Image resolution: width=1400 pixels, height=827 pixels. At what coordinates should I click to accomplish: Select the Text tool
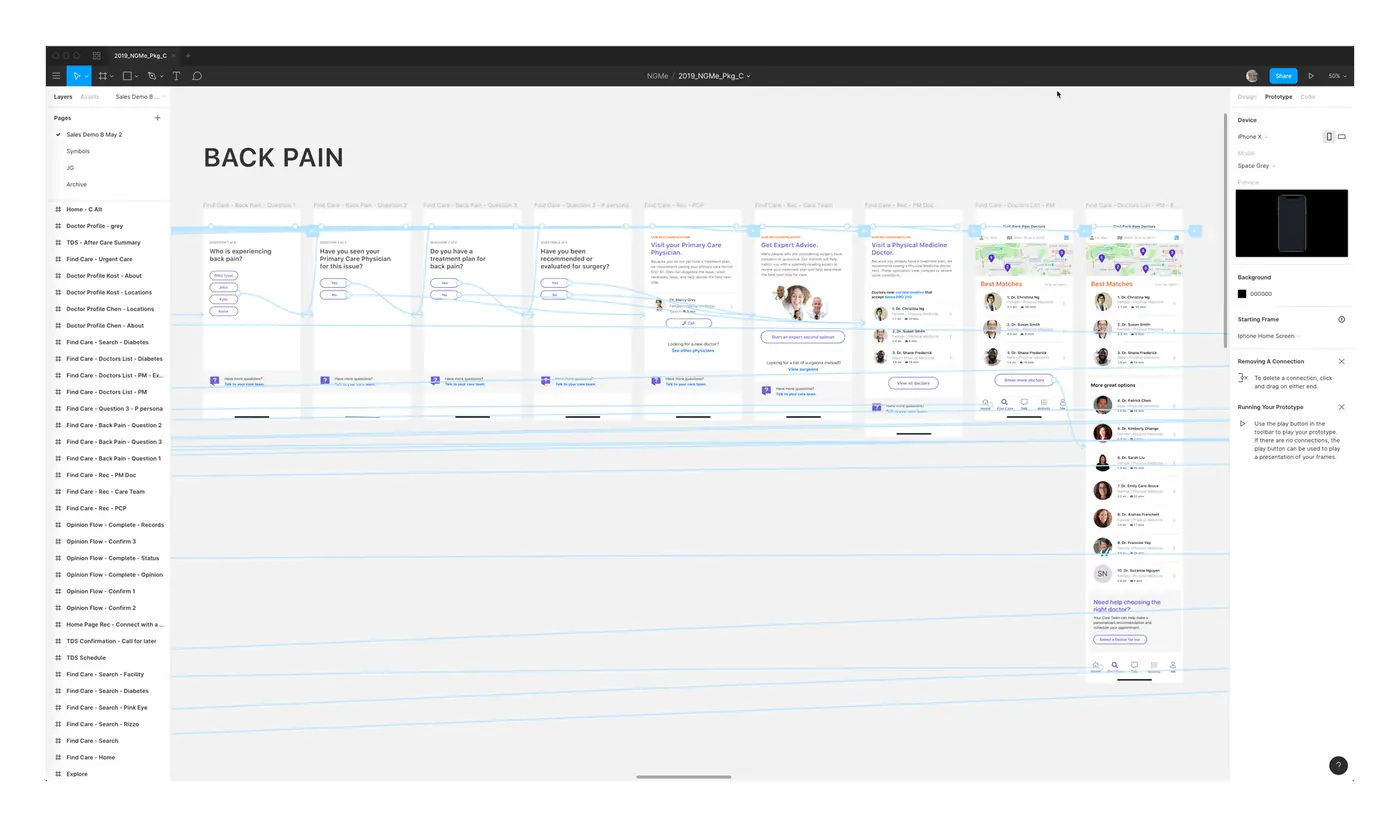(176, 76)
